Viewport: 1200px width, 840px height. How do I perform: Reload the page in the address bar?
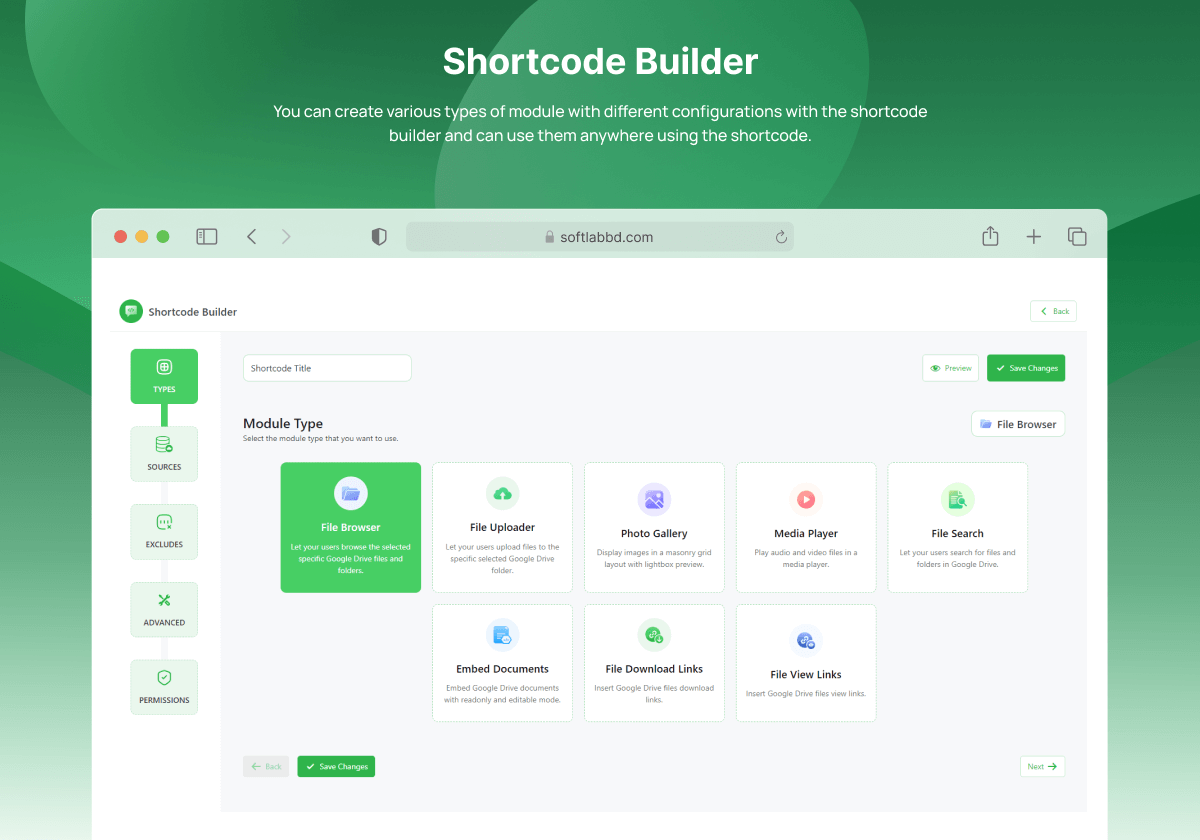781,238
